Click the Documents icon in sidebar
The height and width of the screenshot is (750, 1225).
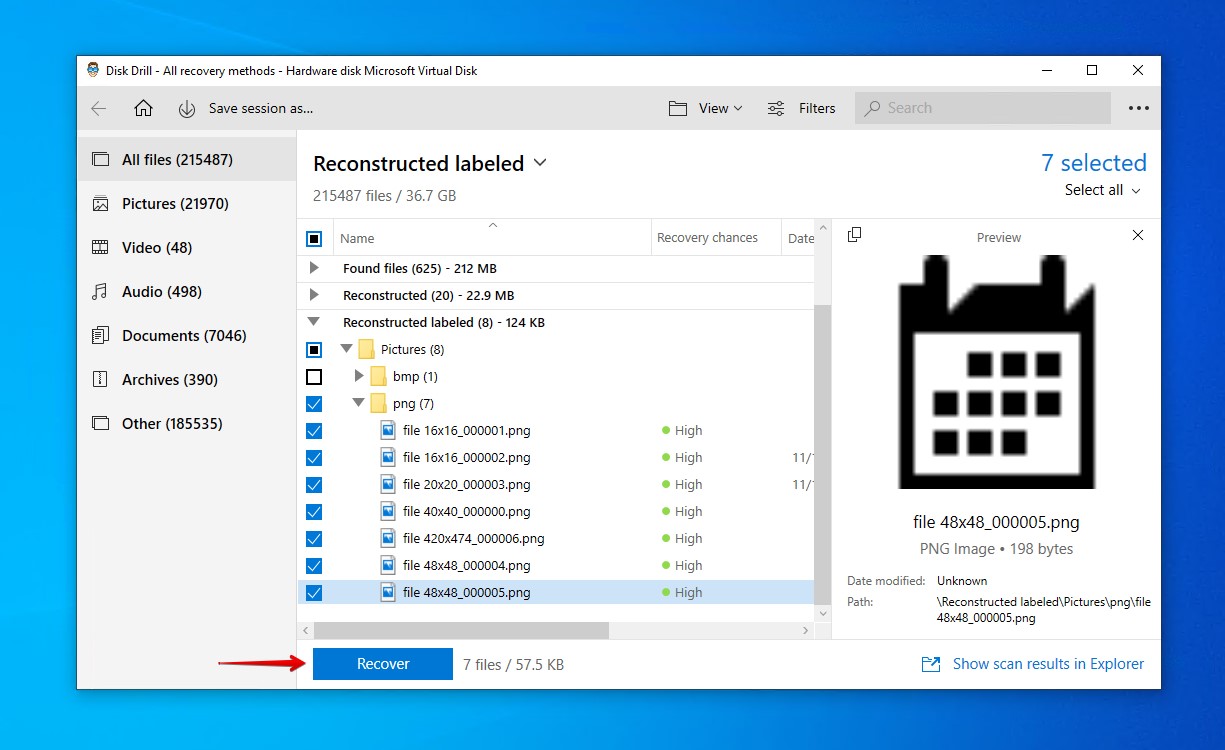point(100,336)
